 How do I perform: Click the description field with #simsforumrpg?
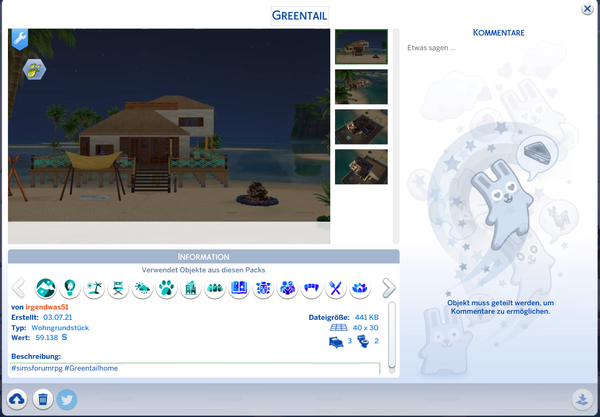pyautogui.click(x=195, y=368)
